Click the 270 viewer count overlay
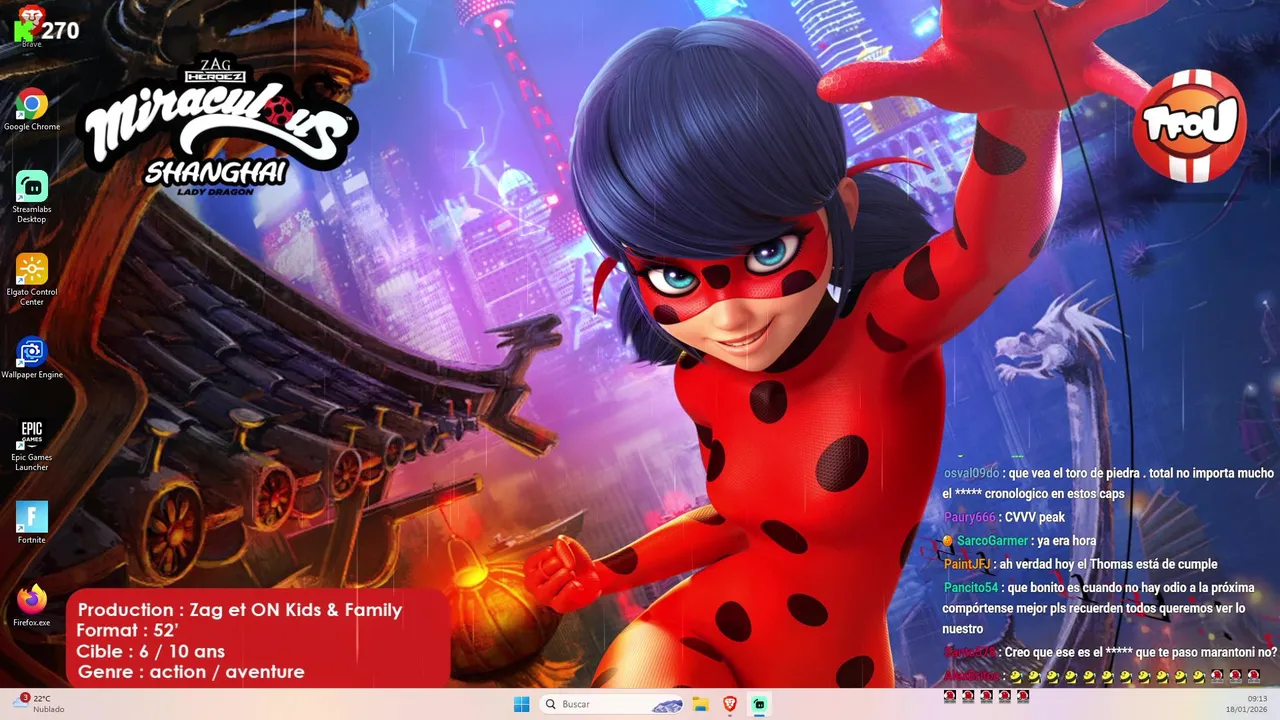 pos(60,31)
